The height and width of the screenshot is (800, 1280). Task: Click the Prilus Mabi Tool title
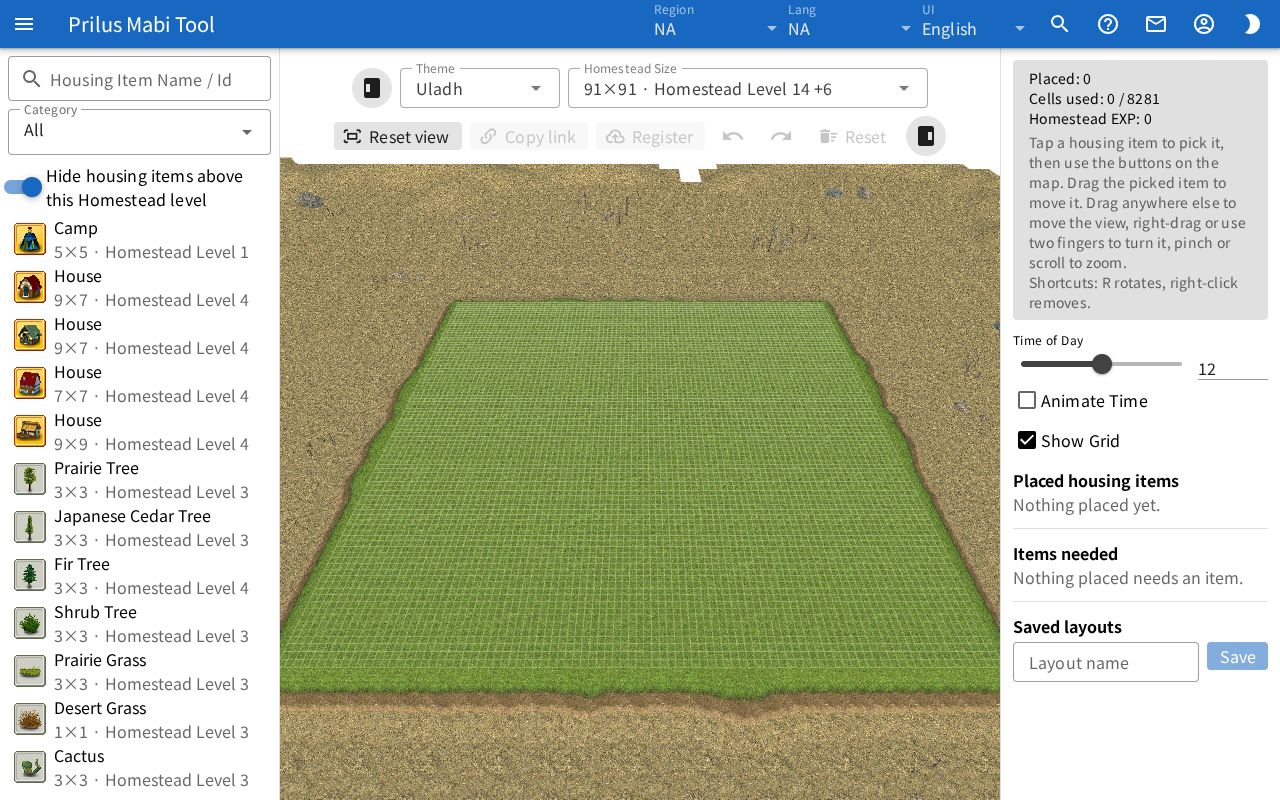(x=141, y=24)
